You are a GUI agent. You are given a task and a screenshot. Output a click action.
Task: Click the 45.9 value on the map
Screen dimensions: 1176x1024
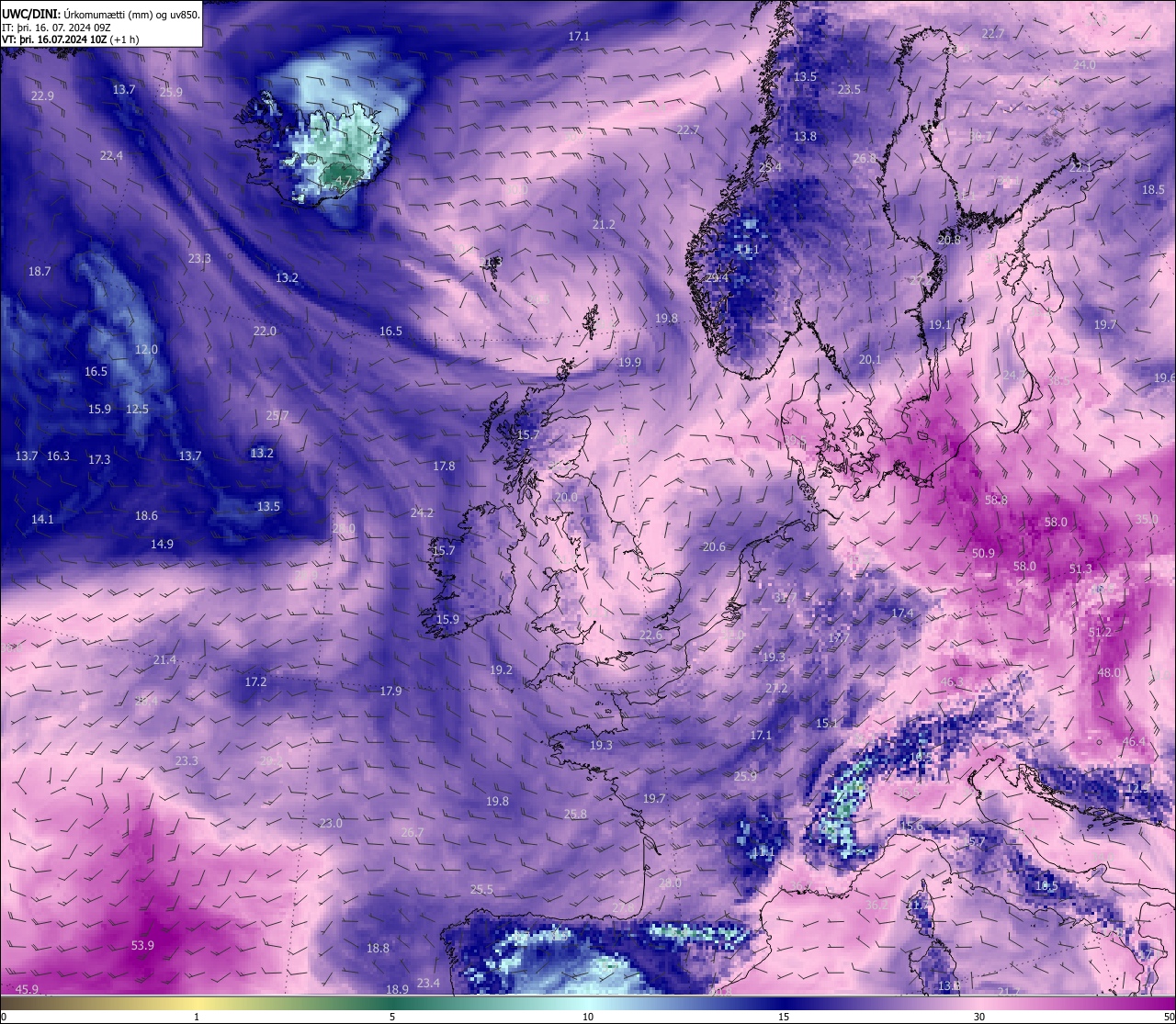(27, 989)
